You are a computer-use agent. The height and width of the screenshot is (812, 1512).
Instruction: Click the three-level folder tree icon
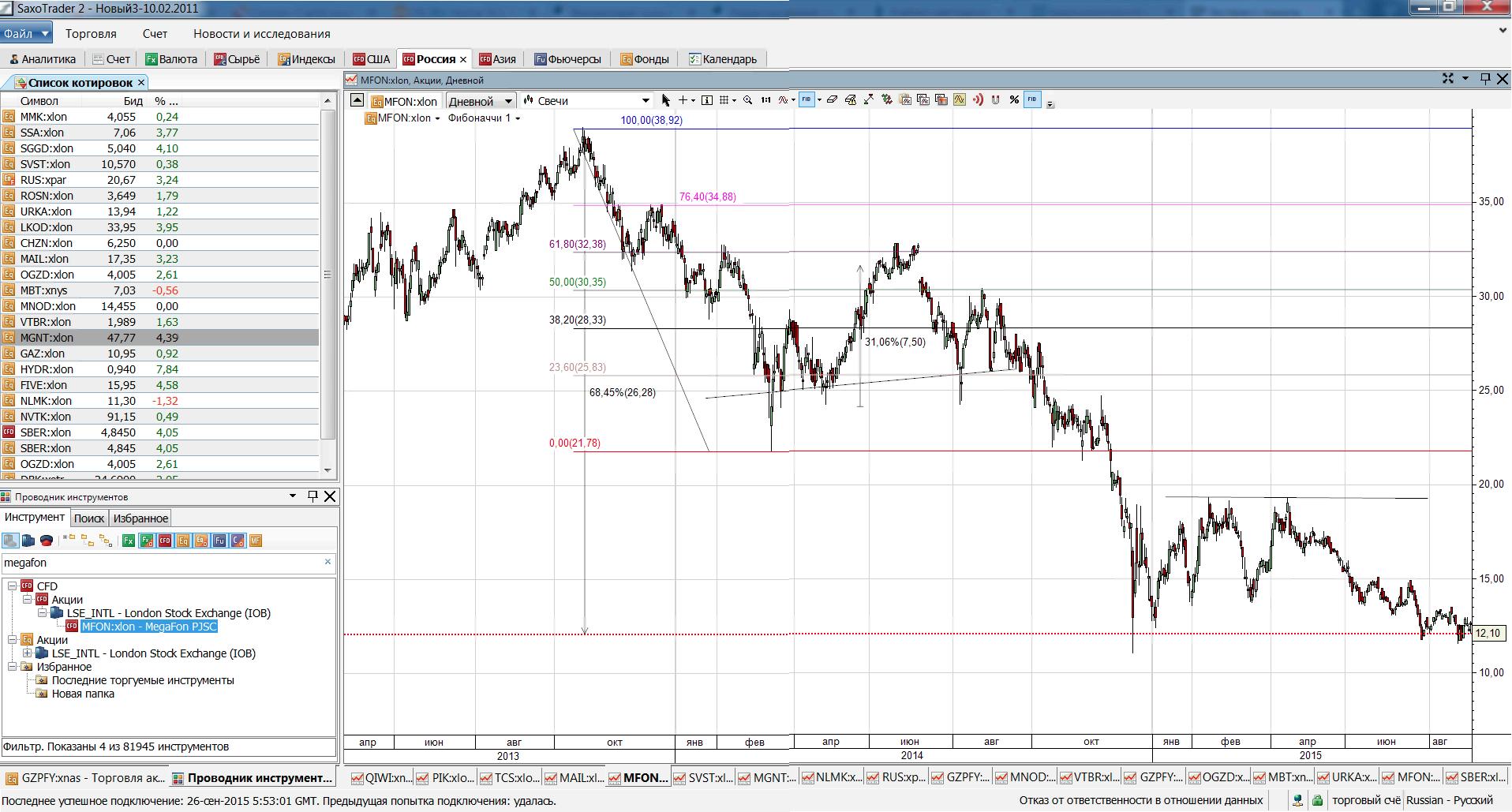(106, 541)
